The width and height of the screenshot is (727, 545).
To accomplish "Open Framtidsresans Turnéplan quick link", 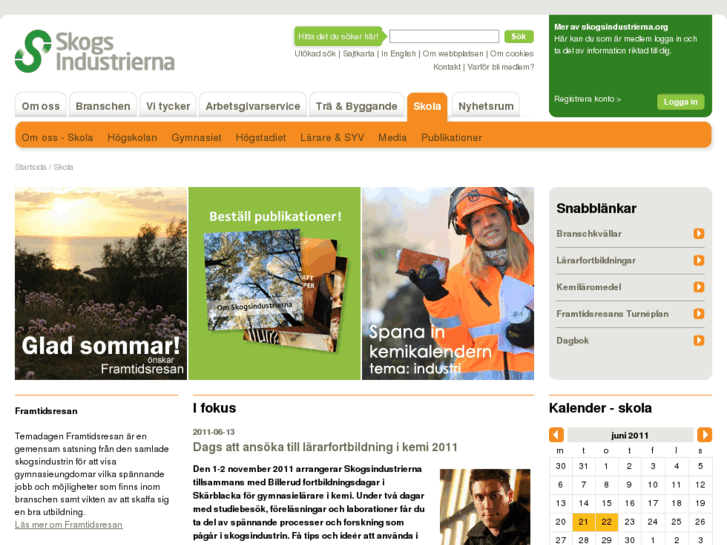I will (612, 314).
